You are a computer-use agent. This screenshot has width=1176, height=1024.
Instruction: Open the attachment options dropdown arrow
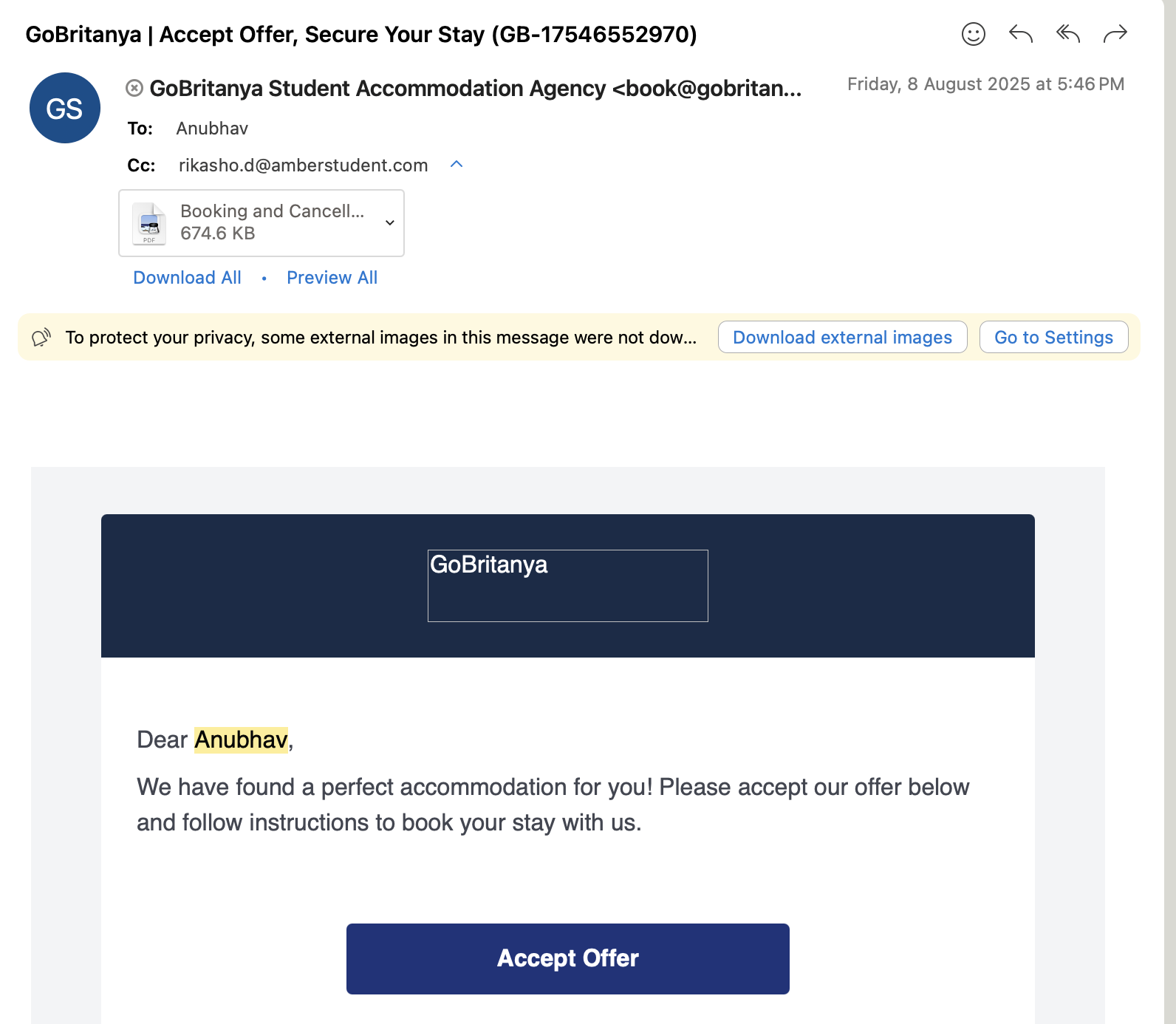coord(390,223)
